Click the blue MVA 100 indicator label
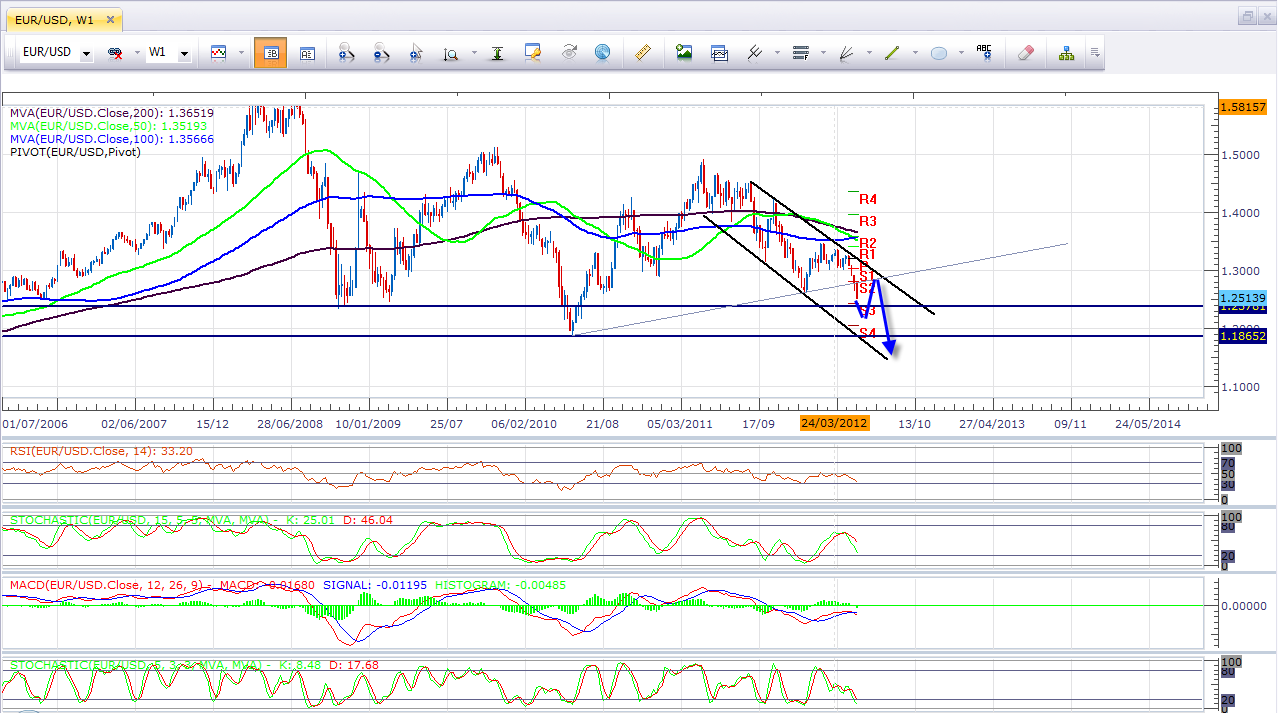 click(x=112, y=139)
